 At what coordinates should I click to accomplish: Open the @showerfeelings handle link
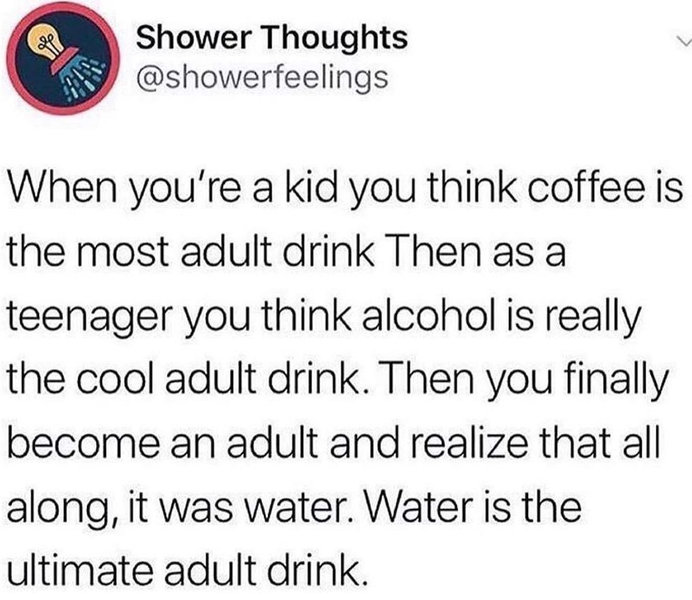263,78
